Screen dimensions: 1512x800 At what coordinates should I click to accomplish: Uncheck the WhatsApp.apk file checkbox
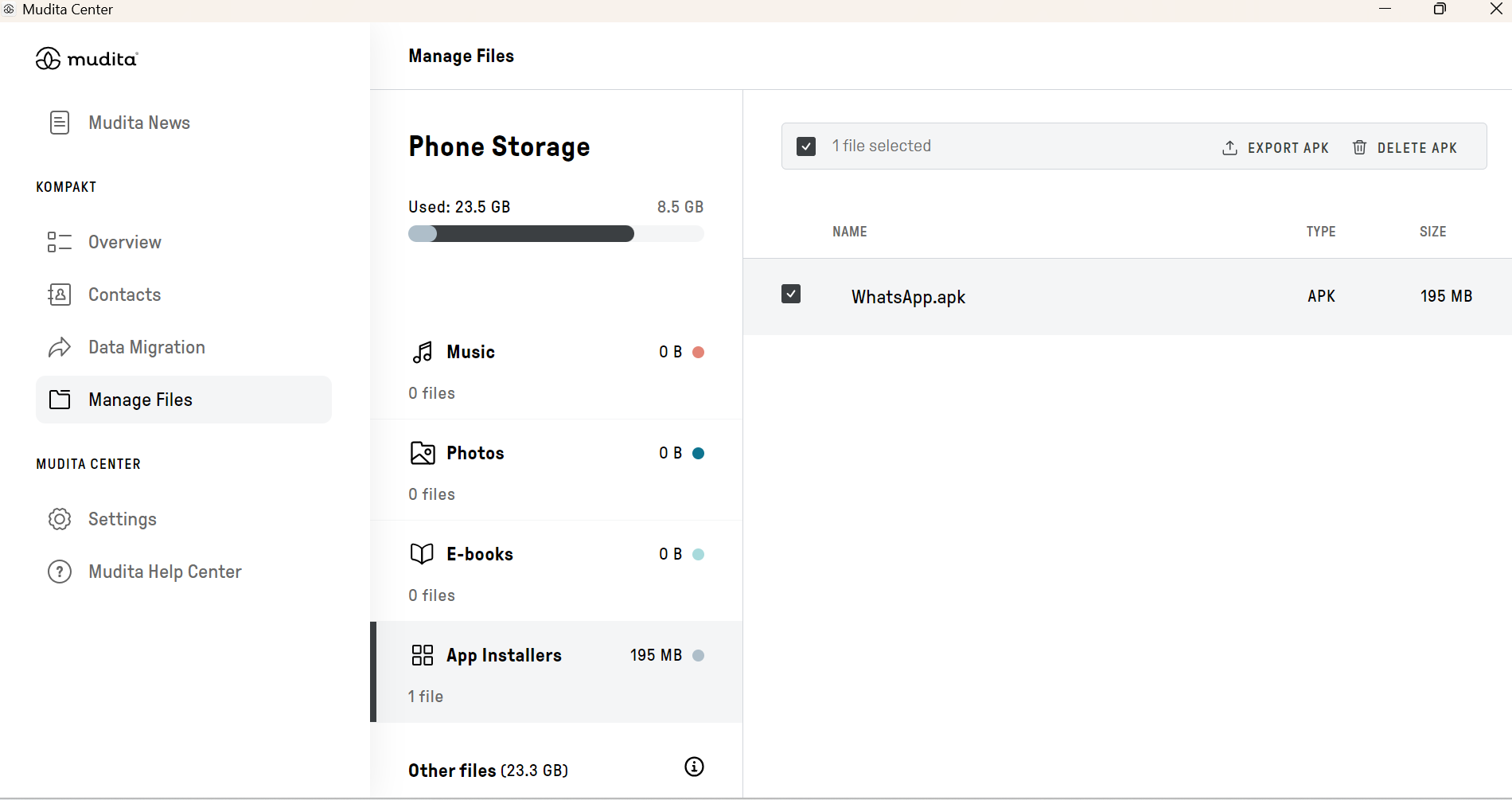coord(791,295)
